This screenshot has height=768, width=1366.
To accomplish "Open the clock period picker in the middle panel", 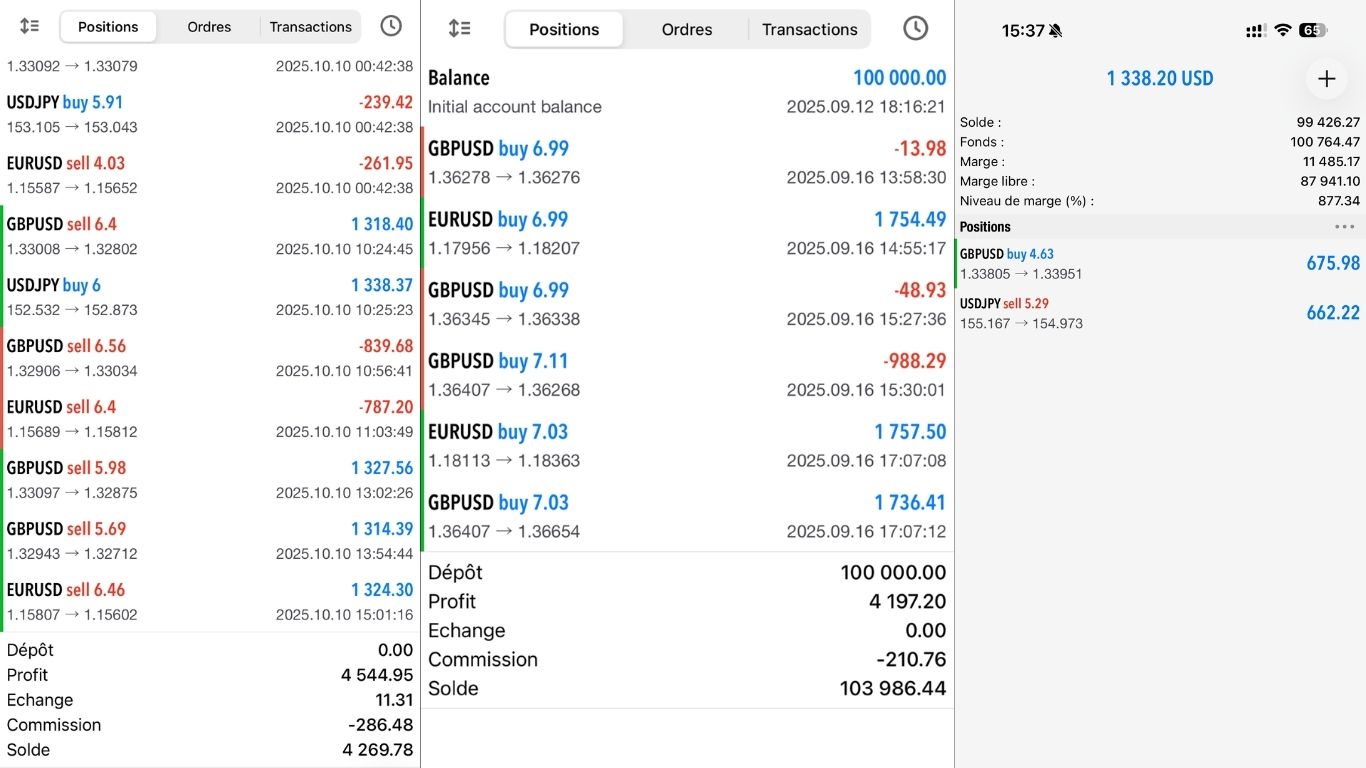I will (x=915, y=29).
